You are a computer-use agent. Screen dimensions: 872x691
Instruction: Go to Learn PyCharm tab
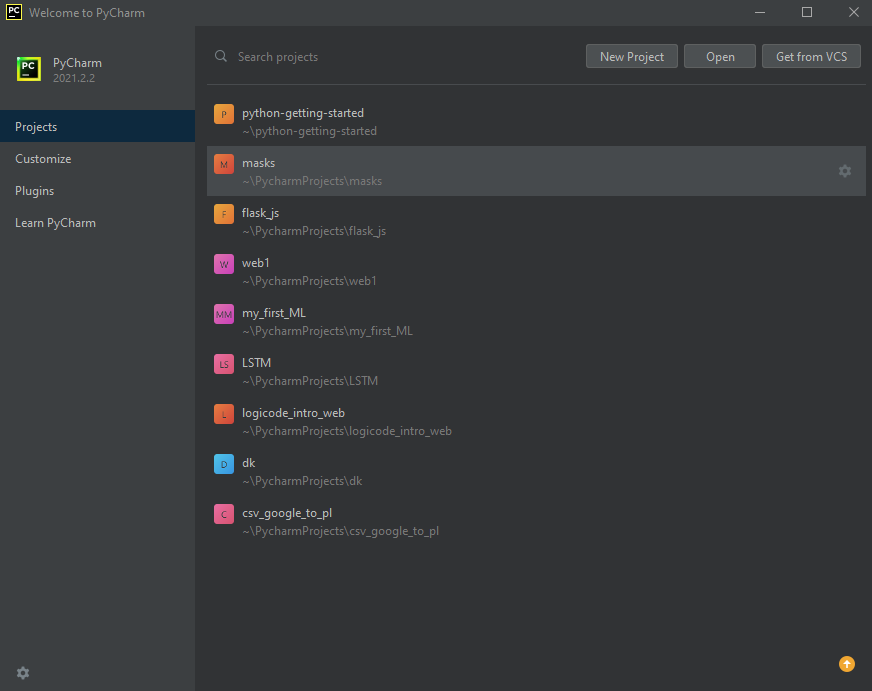pyautogui.click(x=97, y=222)
